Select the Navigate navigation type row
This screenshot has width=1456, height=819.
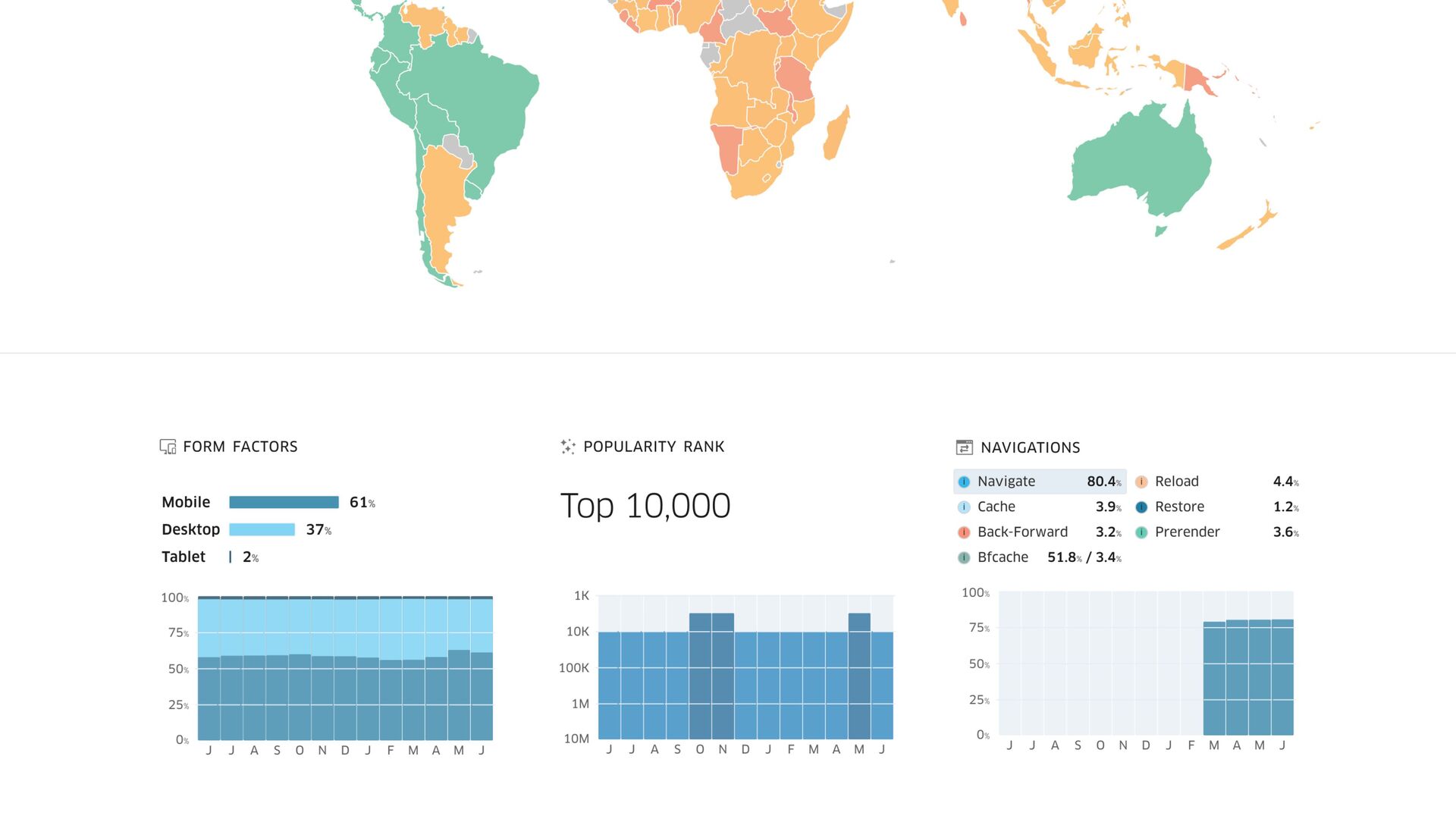(x=1040, y=482)
